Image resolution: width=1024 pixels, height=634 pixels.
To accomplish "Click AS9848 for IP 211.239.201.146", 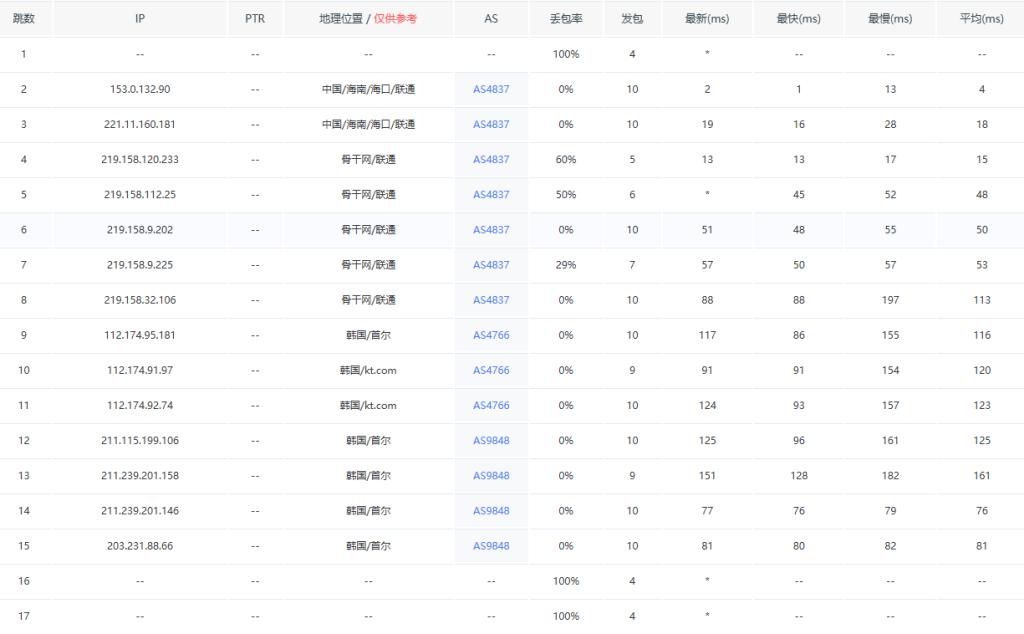I will (x=490, y=510).
